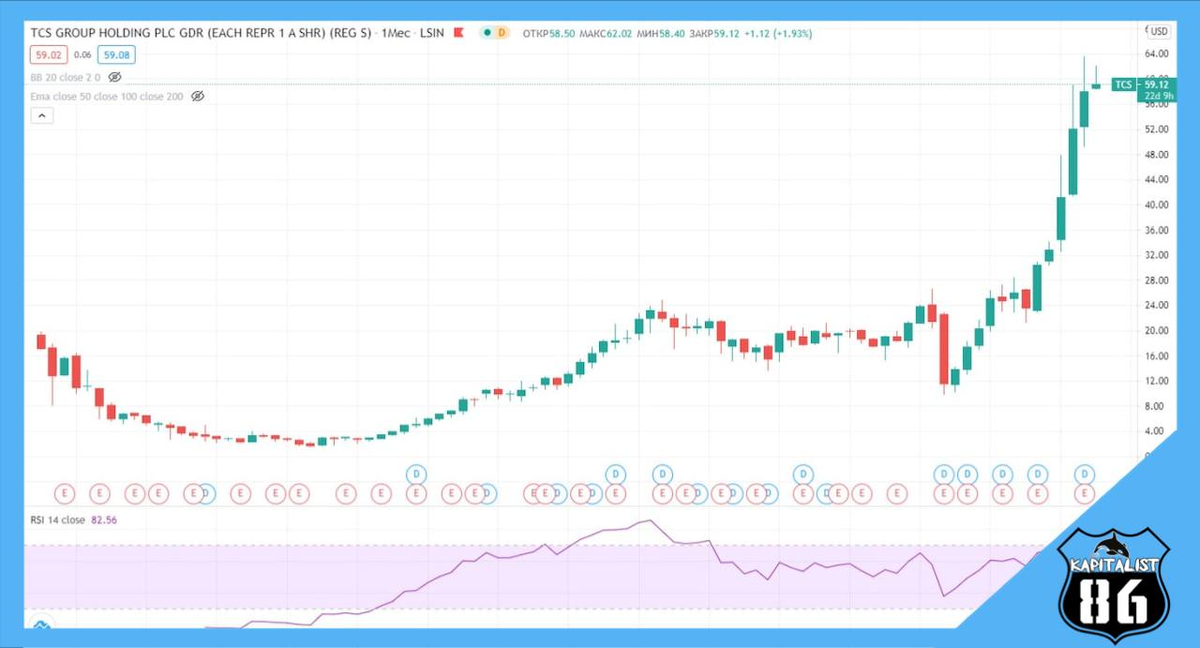Image resolution: width=1200 pixels, height=648 pixels.
Task: Click the orange D data delay badge
Action: [501, 33]
